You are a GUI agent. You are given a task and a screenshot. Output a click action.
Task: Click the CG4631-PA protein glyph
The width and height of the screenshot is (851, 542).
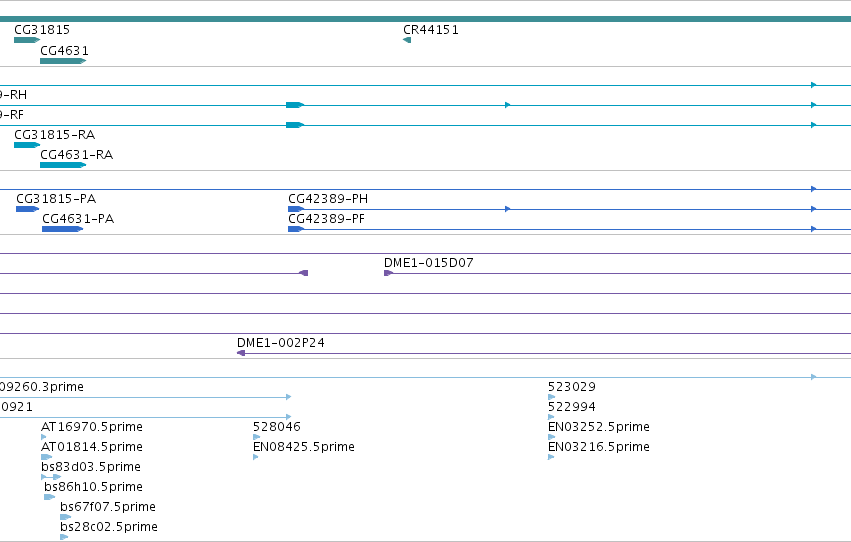pos(62,229)
